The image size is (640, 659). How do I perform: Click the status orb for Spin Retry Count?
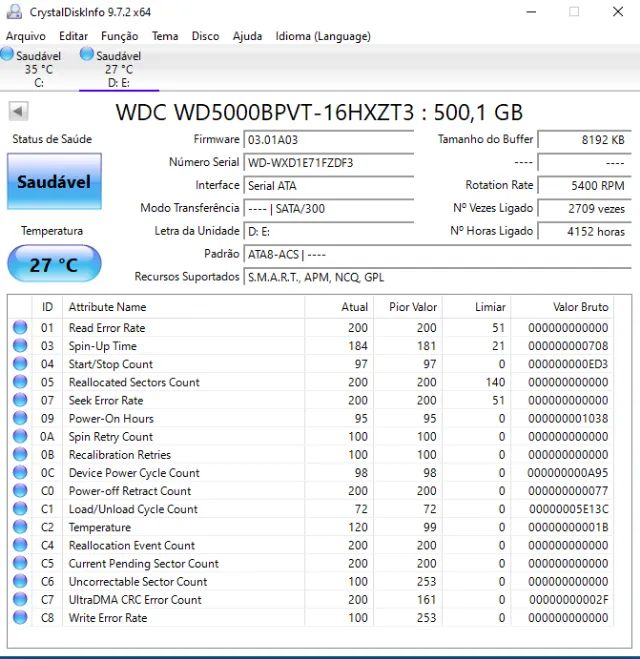click(x=20, y=436)
